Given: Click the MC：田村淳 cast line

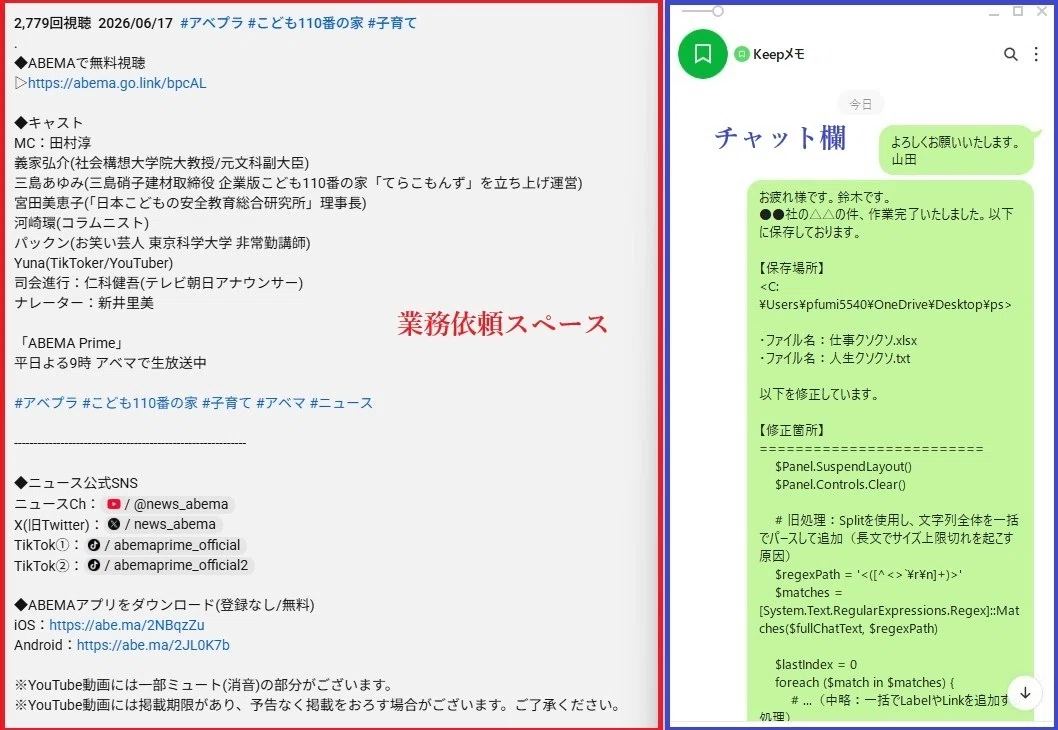Looking at the screenshot, I should pyautogui.click(x=53, y=143).
